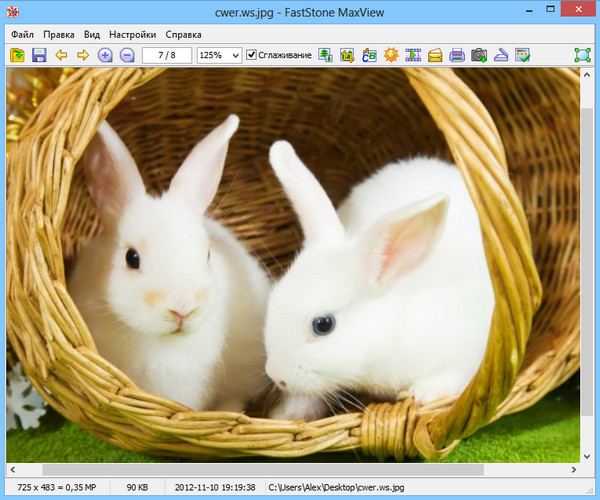The height and width of the screenshot is (500, 600).
Task: Expand the 125% zoom level dropdown
Action: tap(235, 55)
